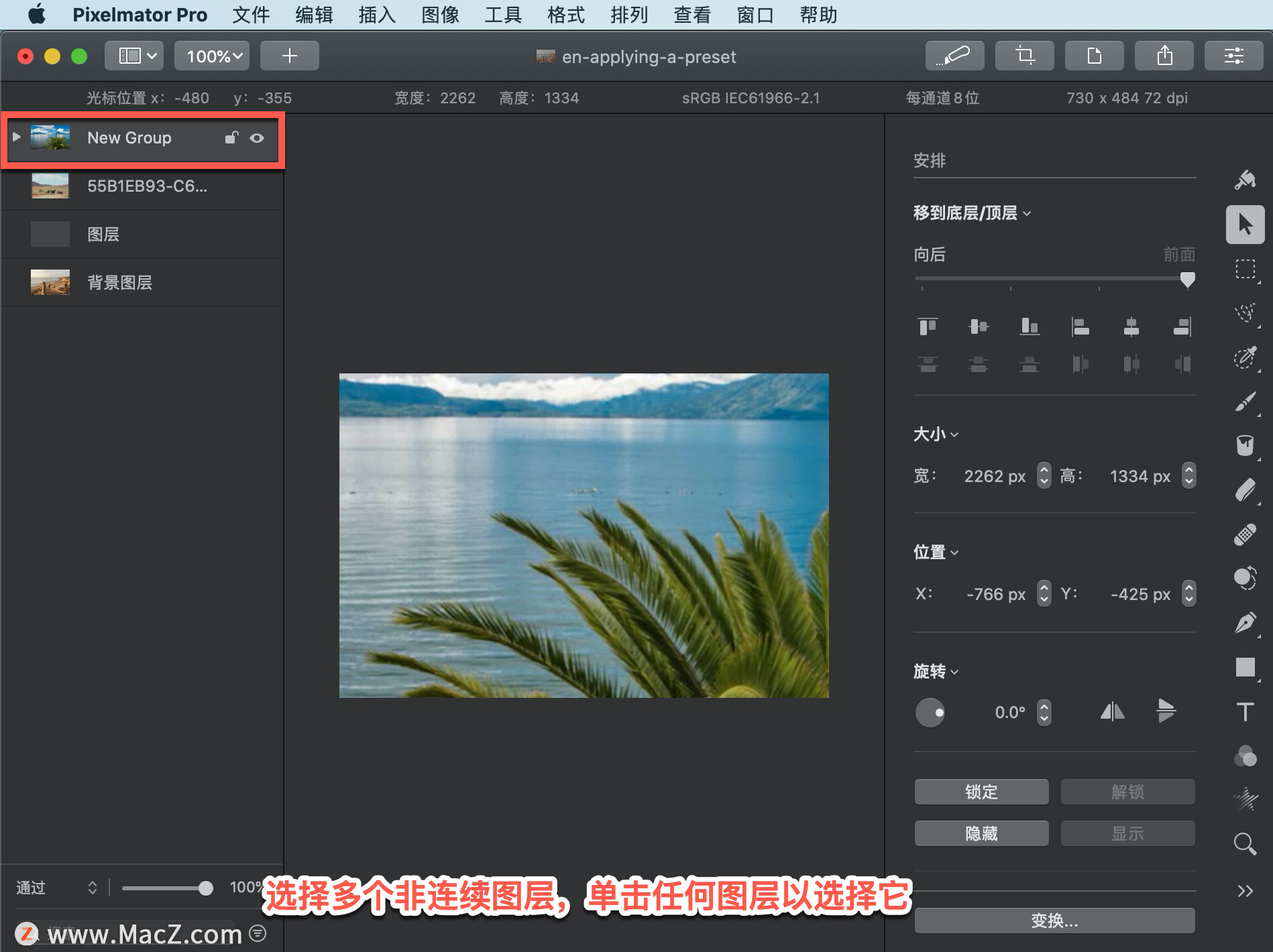Flip layer vertically
Screen dimensions: 1273x952
tap(1166, 711)
